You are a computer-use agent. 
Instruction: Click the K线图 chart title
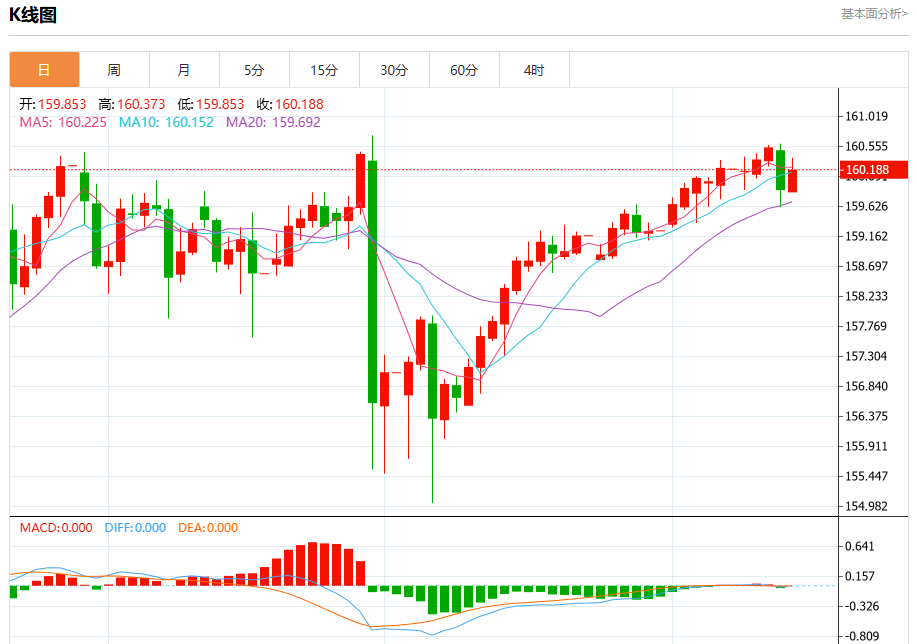click(33, 15)
